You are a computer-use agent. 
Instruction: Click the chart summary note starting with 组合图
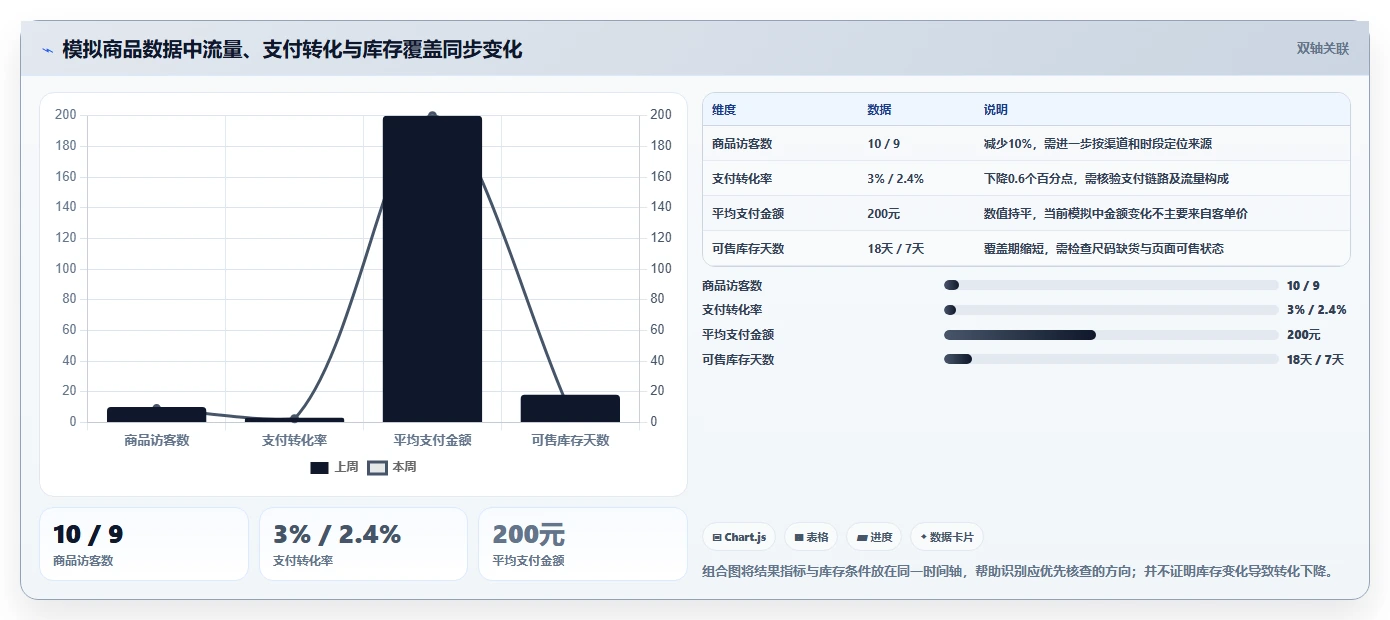pyautogui.click(x=1020, y=572)
